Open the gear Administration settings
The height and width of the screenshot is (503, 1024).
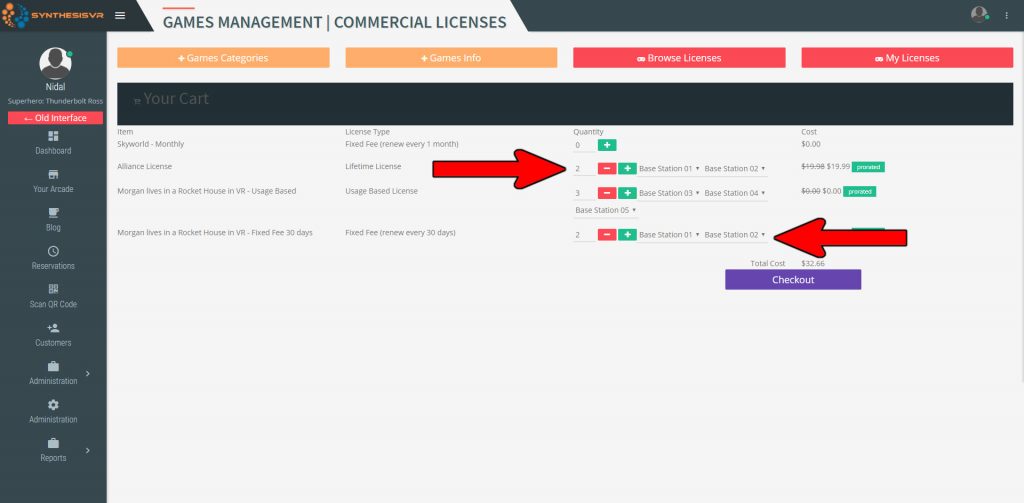(54, 412)
